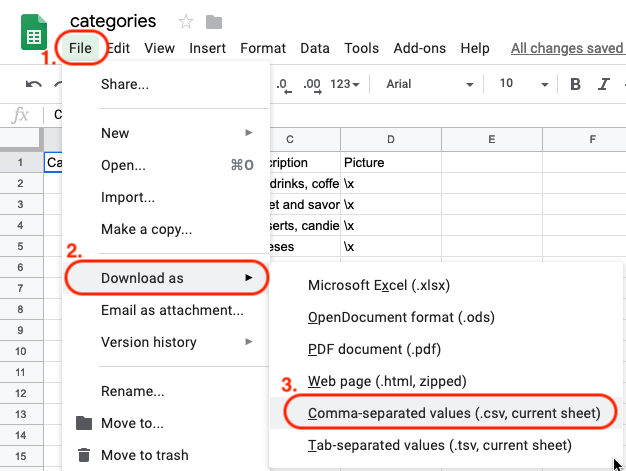Open the 123 number format dropdown
Screen dimensions: 626x471
click(x=345, y=84)
